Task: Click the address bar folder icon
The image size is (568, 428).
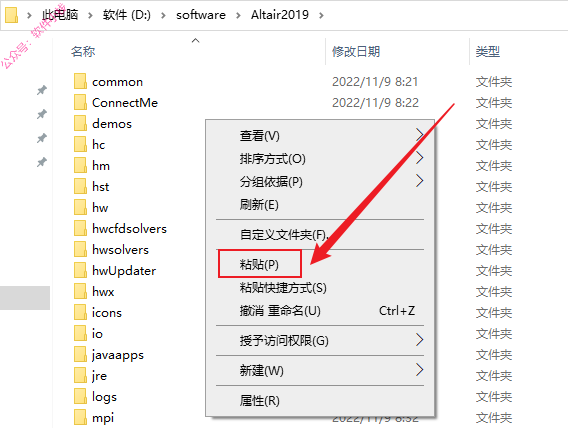Action: point(11,15)
